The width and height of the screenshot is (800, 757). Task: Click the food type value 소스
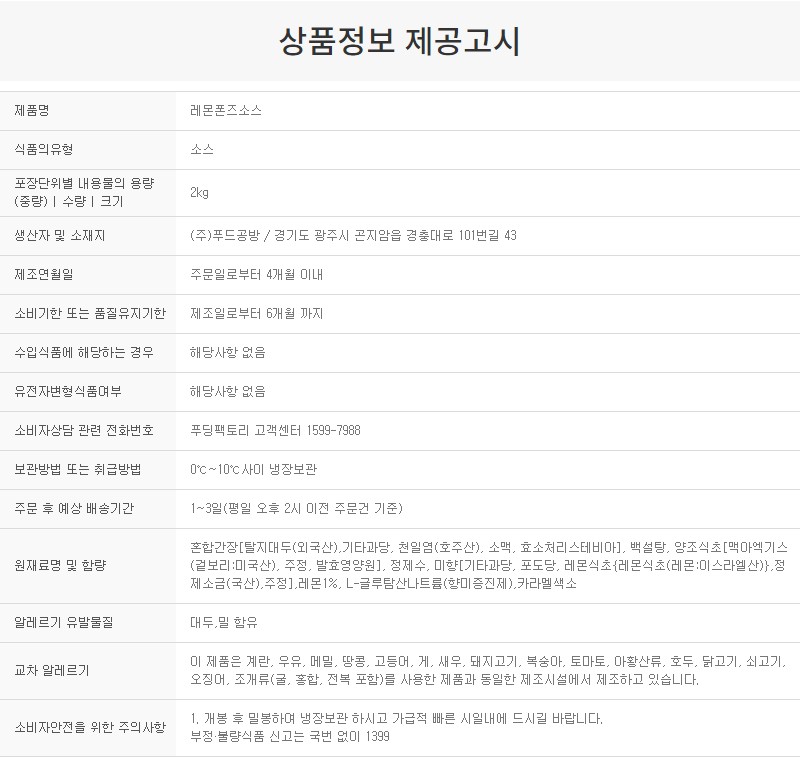click(x=202, y=149)
